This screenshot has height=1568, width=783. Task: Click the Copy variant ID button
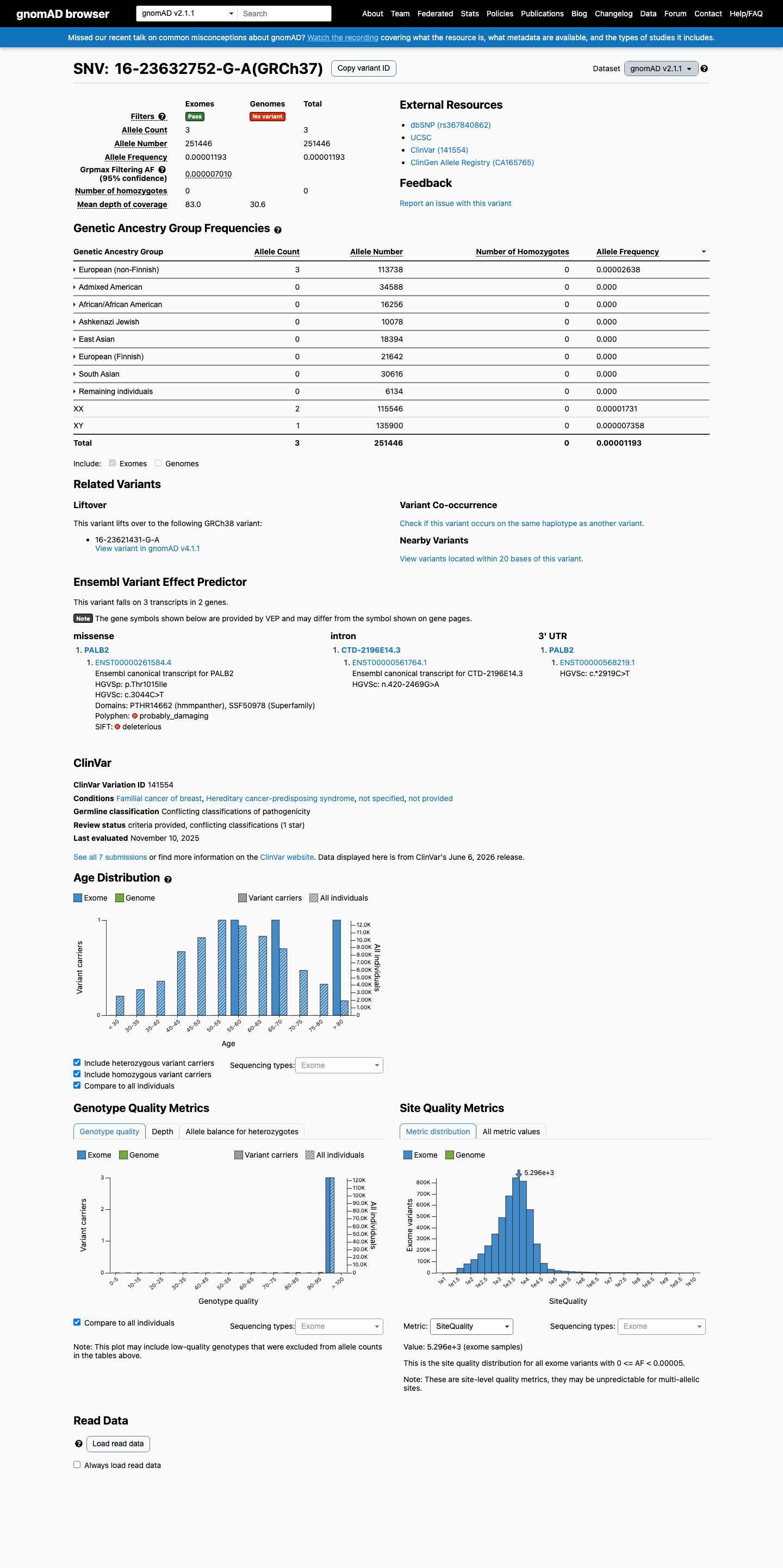(x=363, y=68)
